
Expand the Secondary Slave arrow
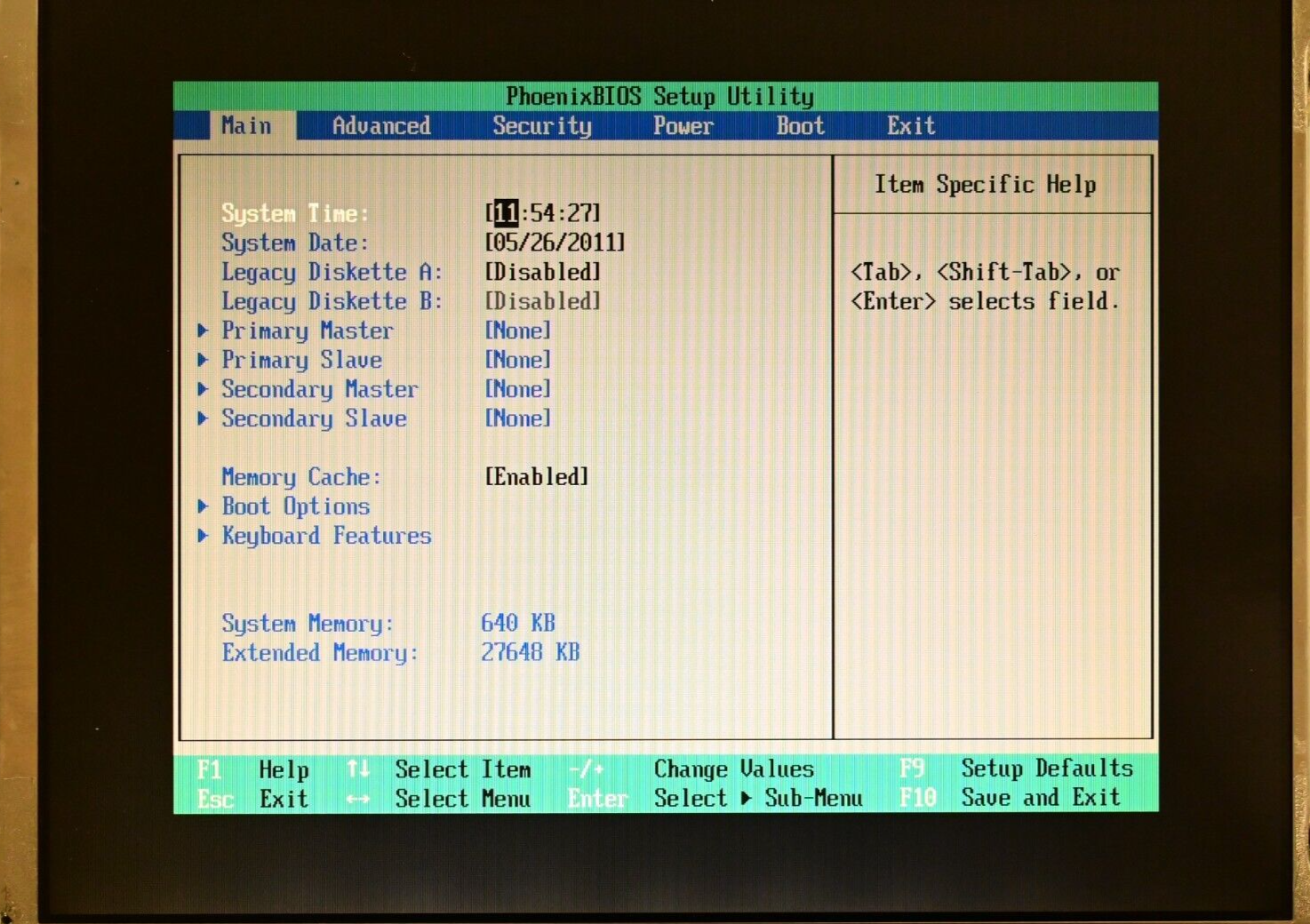pos(203,418)
